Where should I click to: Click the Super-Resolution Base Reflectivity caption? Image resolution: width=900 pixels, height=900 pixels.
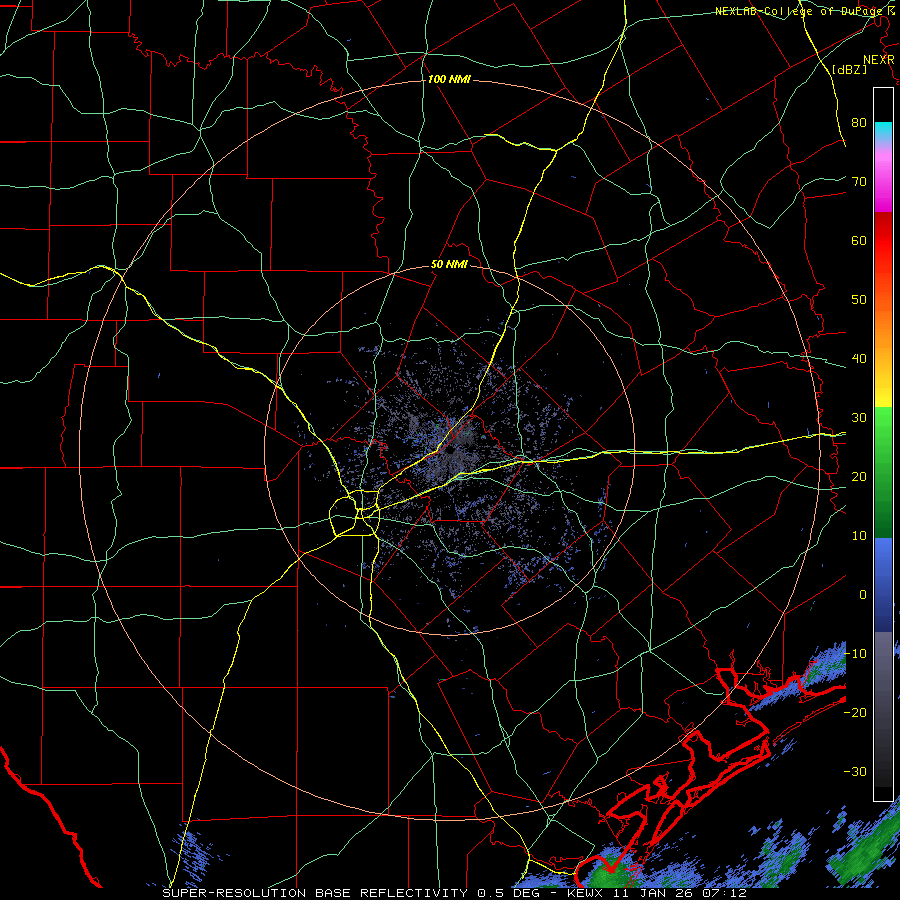[454, 893]
